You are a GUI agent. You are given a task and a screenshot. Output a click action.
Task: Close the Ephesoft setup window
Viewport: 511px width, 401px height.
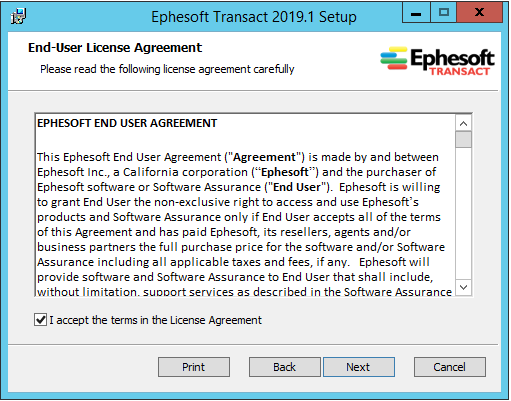pyautogui.click(x=480, y=13)
